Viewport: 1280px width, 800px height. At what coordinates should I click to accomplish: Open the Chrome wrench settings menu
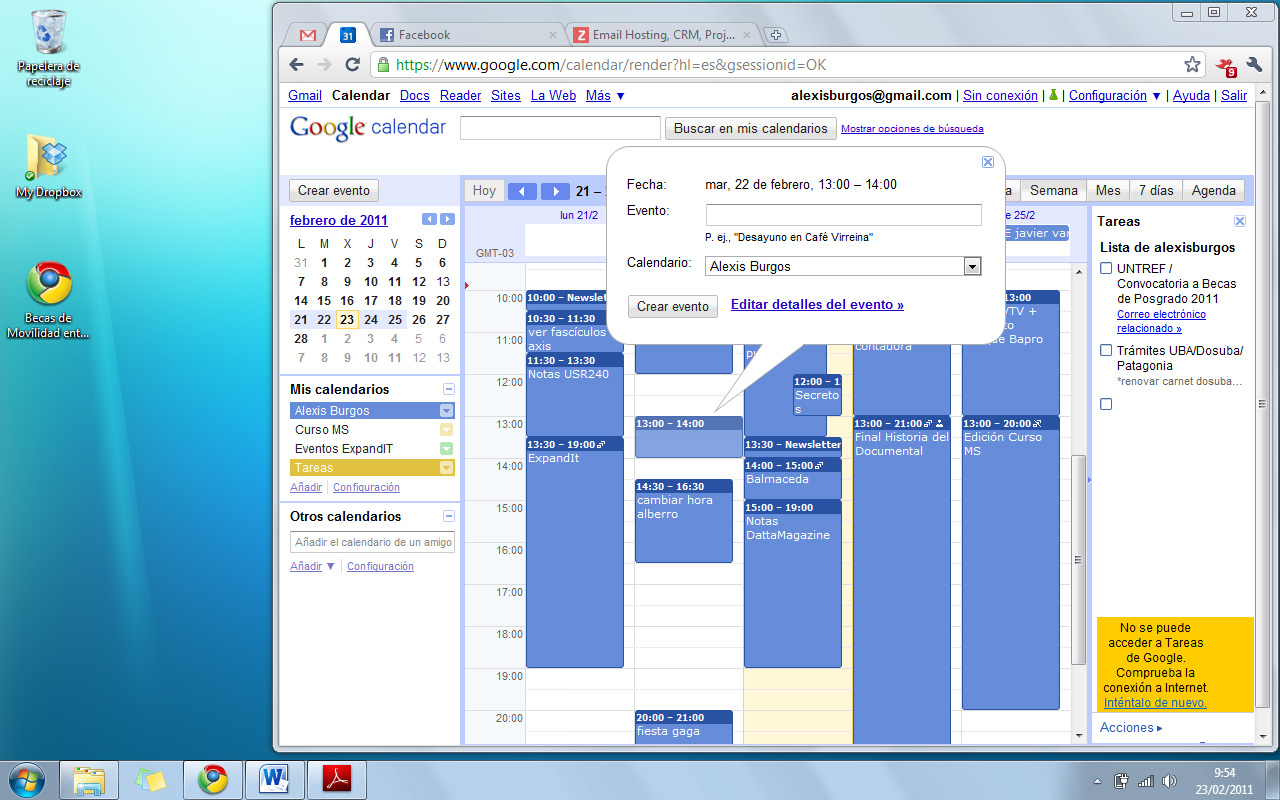1254,65
